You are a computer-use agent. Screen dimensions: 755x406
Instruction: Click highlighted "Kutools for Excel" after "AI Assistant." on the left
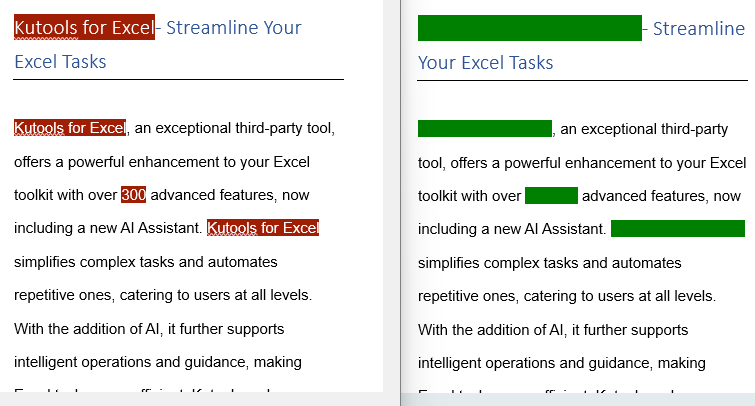[262, 228]
